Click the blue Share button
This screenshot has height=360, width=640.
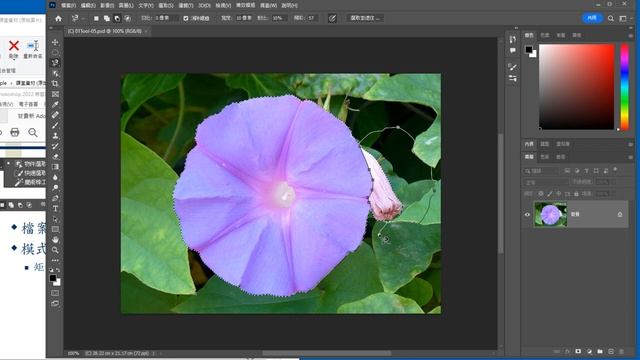coord(592,18)
